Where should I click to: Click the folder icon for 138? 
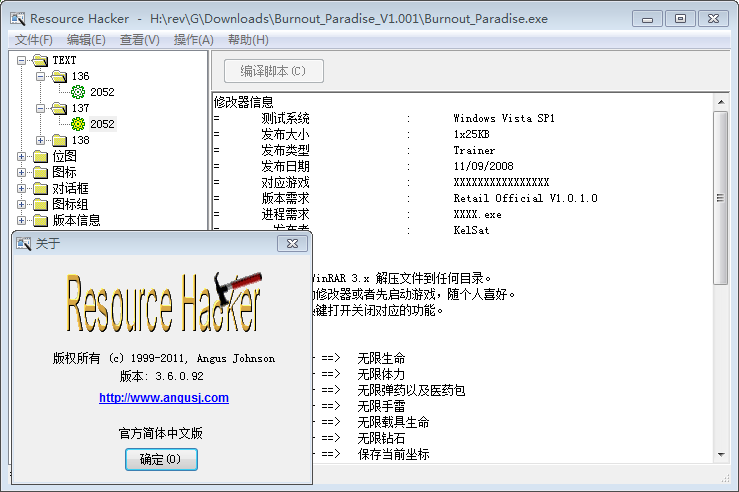(59, 140)
